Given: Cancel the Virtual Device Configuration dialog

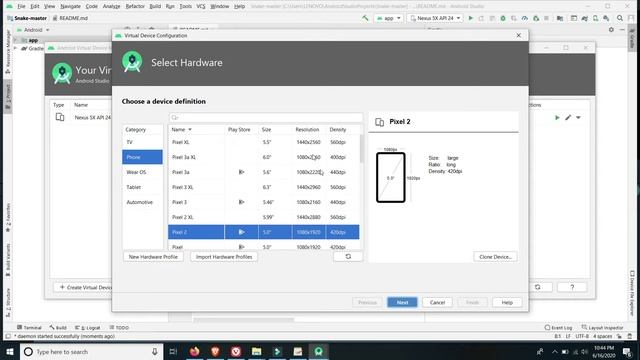Looking at the screenshot, I should [x=437, y=302].
